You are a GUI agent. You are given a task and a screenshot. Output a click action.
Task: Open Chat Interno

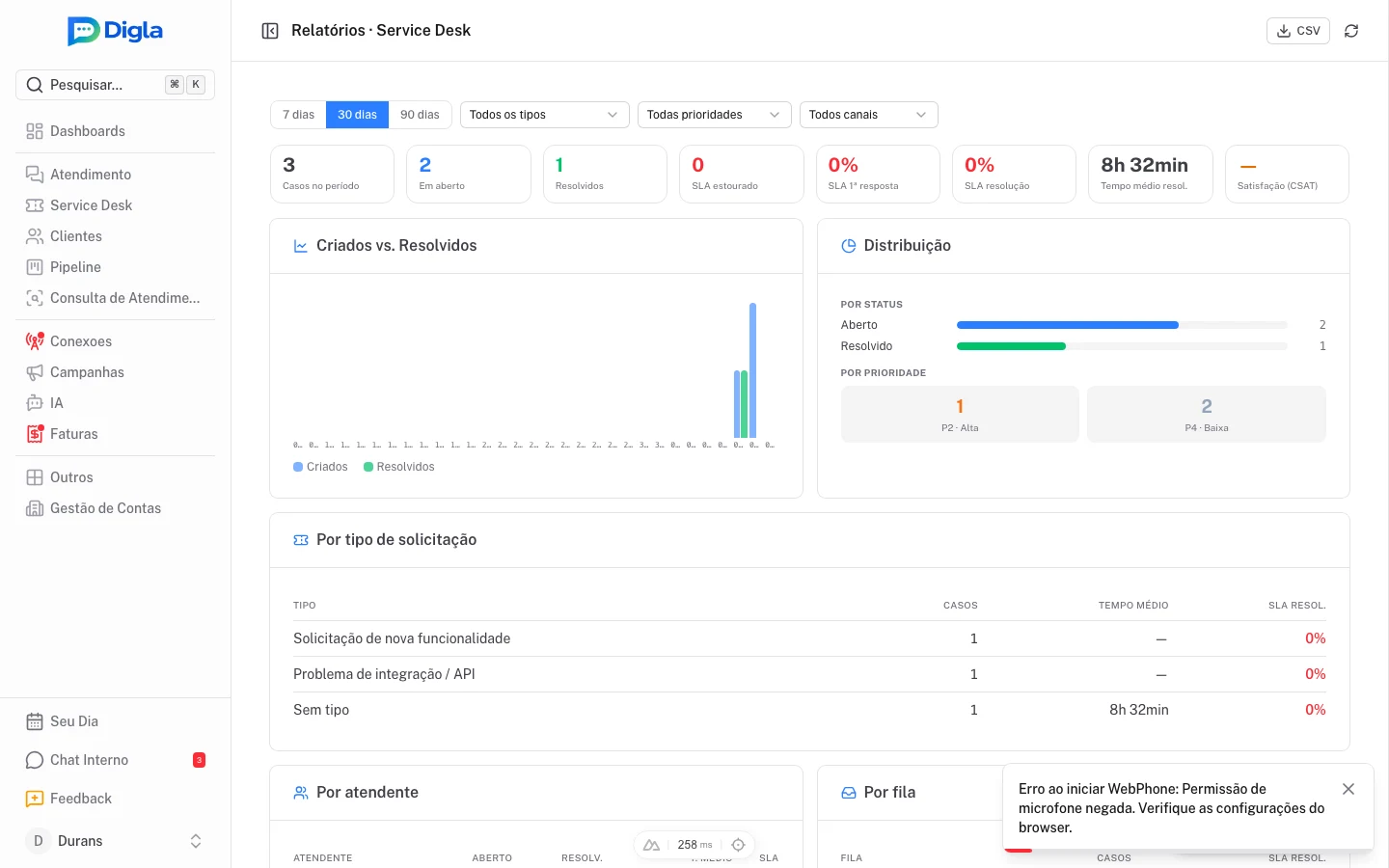115,760
